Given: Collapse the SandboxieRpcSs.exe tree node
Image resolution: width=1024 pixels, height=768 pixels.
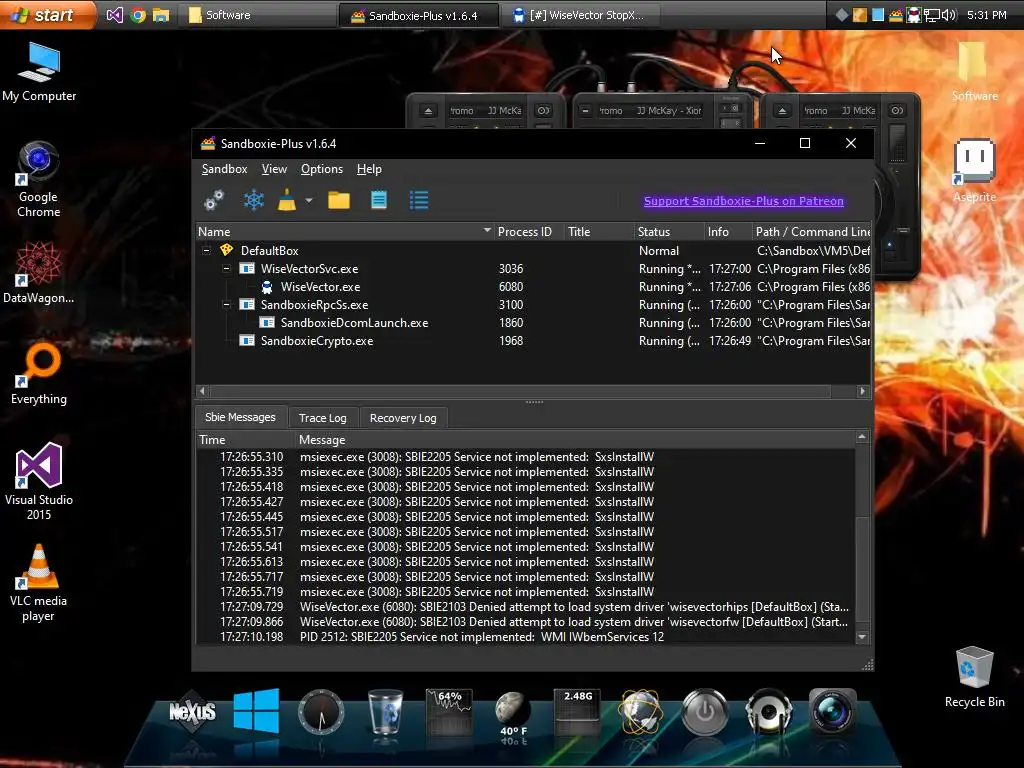Looking at the screenshot, I should point(227,304).
